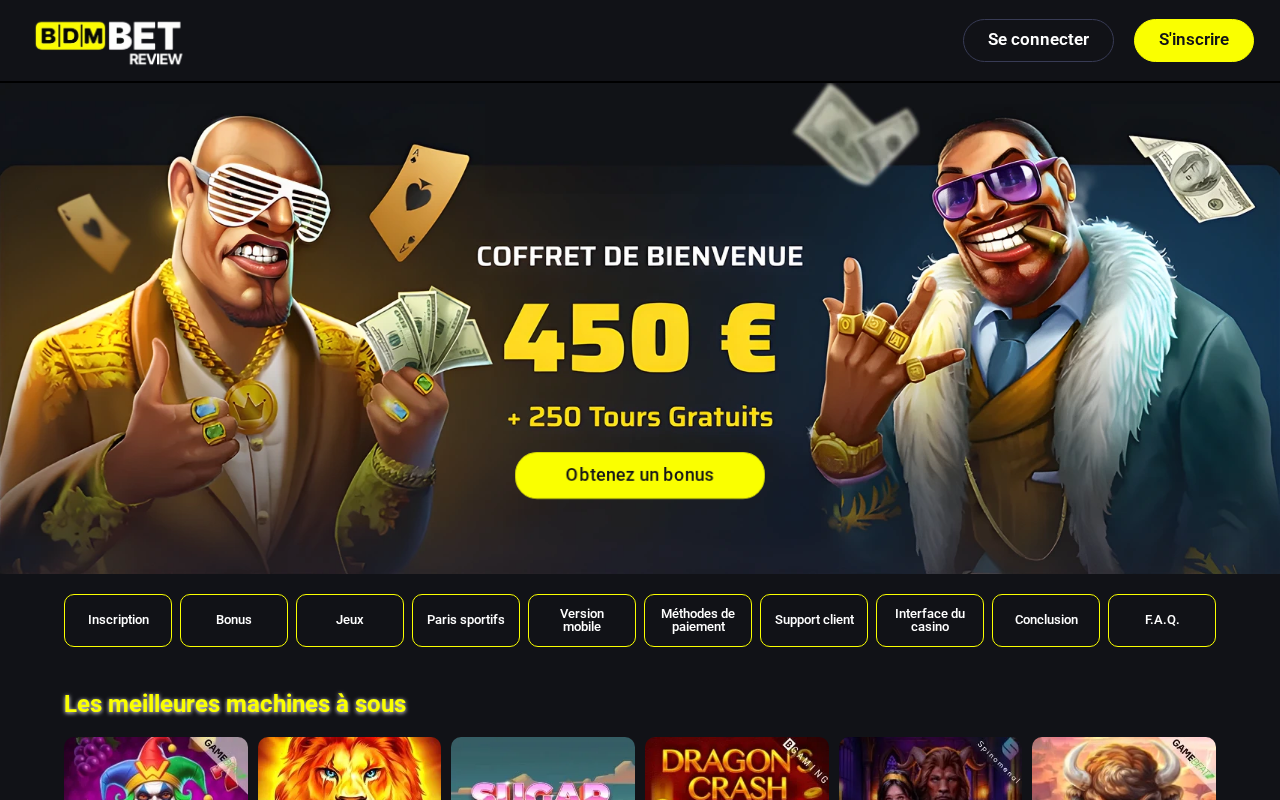Image resolution: width=1280 pixels, height=800 pixels.
Task: Go to the Jeux section
Action: click(350, 620)
